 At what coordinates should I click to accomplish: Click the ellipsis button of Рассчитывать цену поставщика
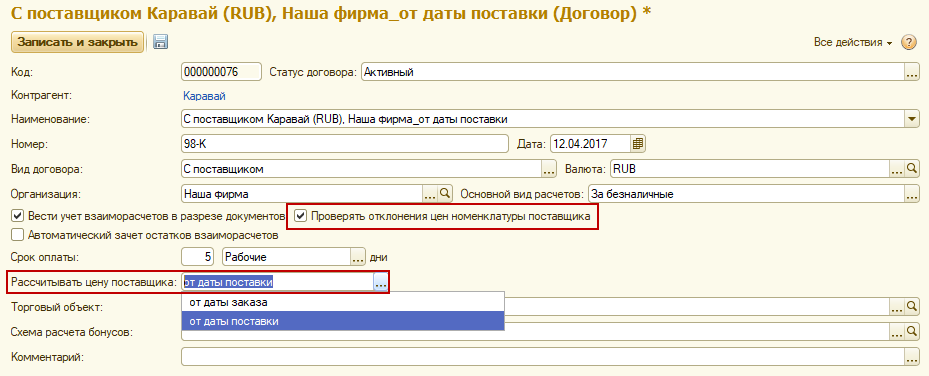click(380, 282)
